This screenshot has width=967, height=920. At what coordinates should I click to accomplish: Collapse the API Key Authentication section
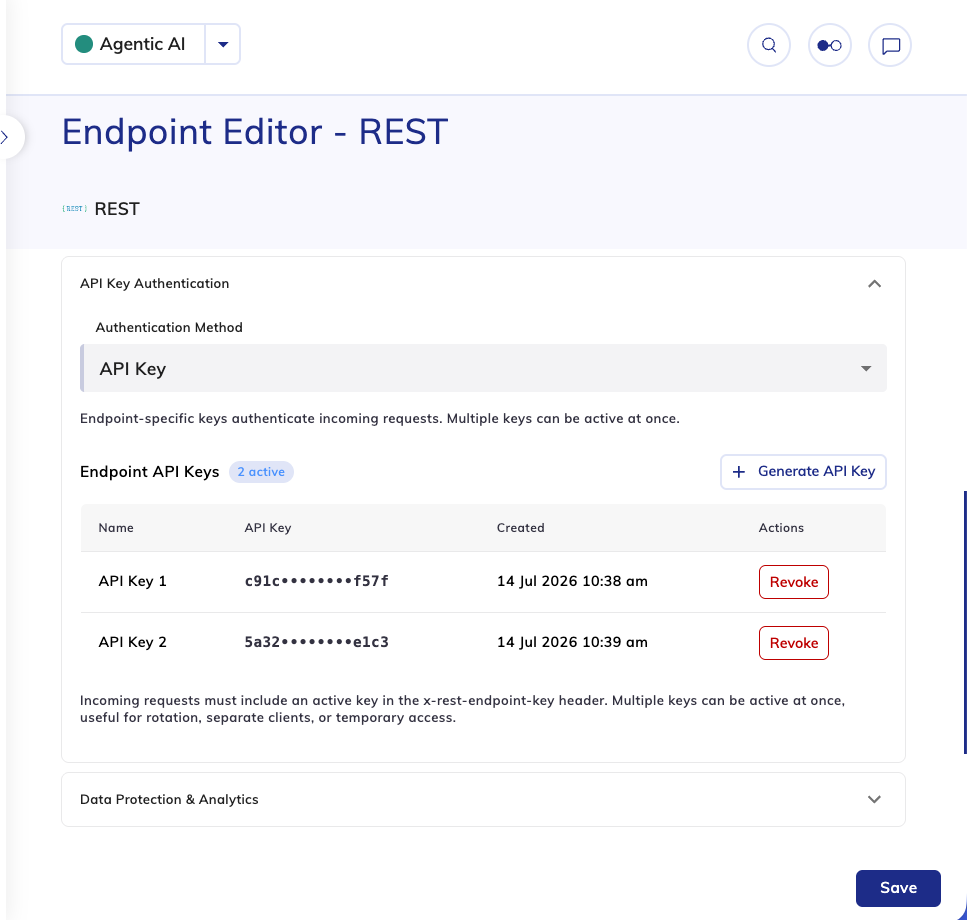pos(874,284)
